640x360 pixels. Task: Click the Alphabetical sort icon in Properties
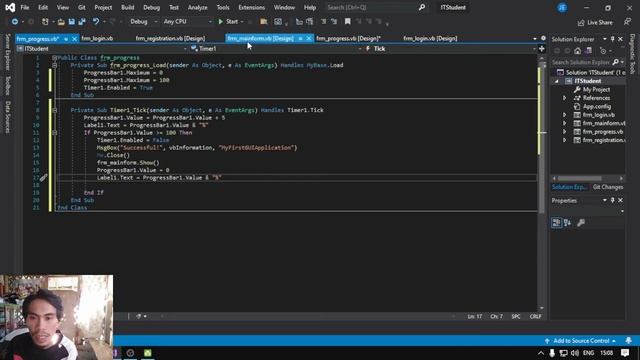coord(567,222)
